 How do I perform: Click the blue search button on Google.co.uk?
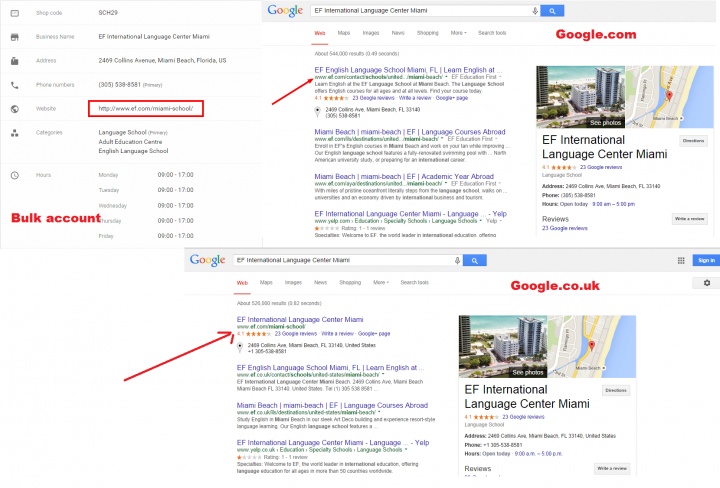[474, 261]
